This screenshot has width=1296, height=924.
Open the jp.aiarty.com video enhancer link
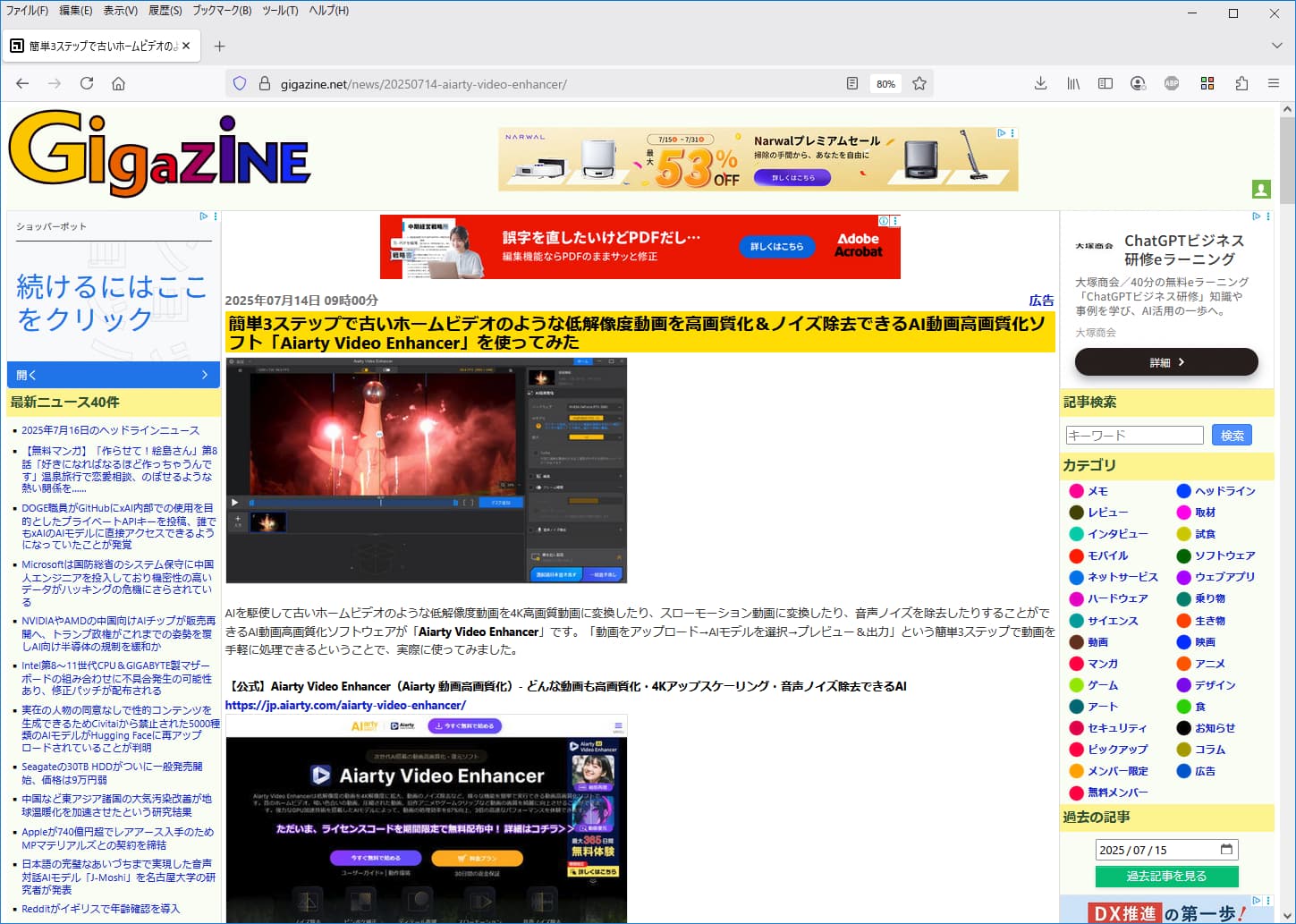(345, 705)
